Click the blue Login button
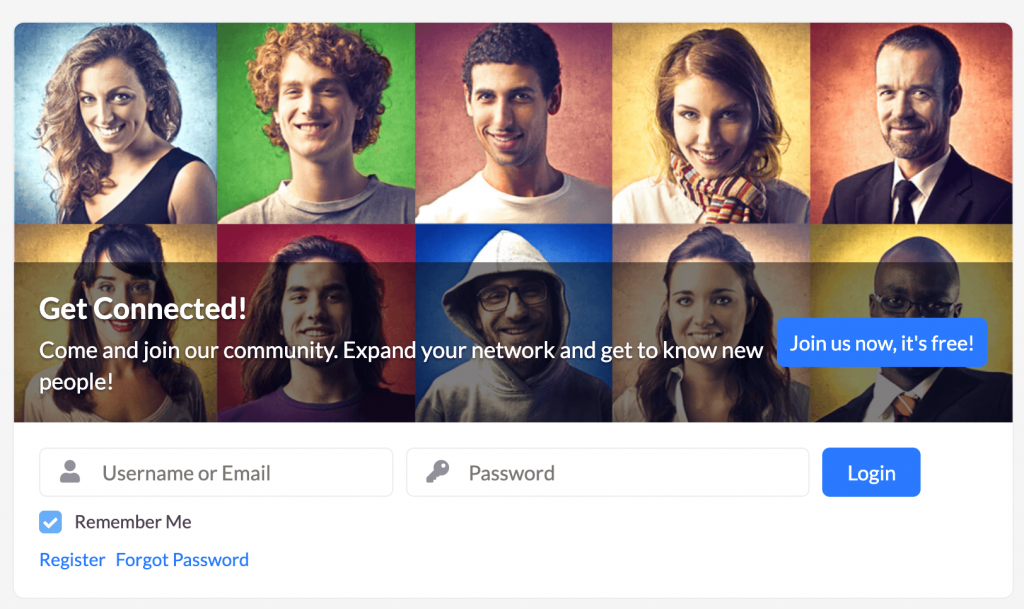Viewport: 1024px width, 609px height. point(871,472)
